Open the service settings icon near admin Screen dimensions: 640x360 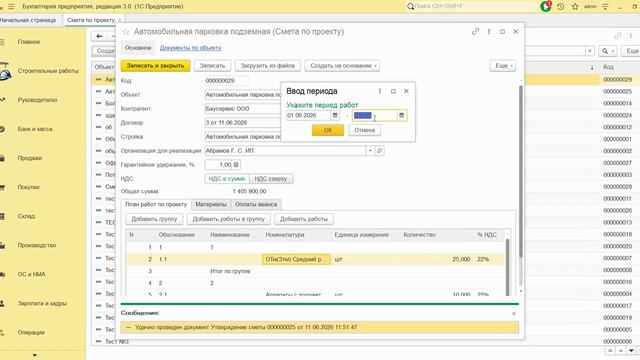tap(605, 7)
